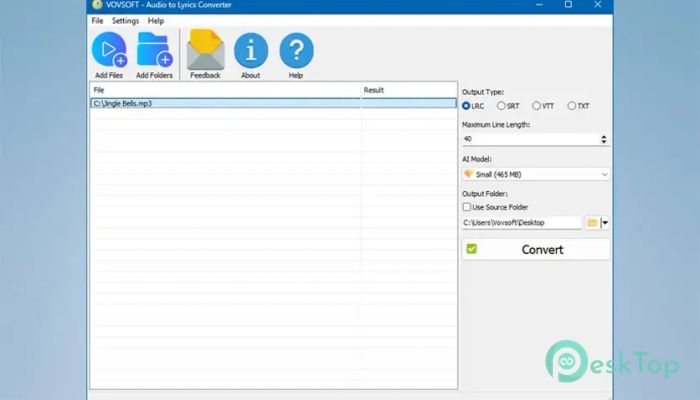Select the C:\Jingle Bells.mp3 row

coord(273,103)
